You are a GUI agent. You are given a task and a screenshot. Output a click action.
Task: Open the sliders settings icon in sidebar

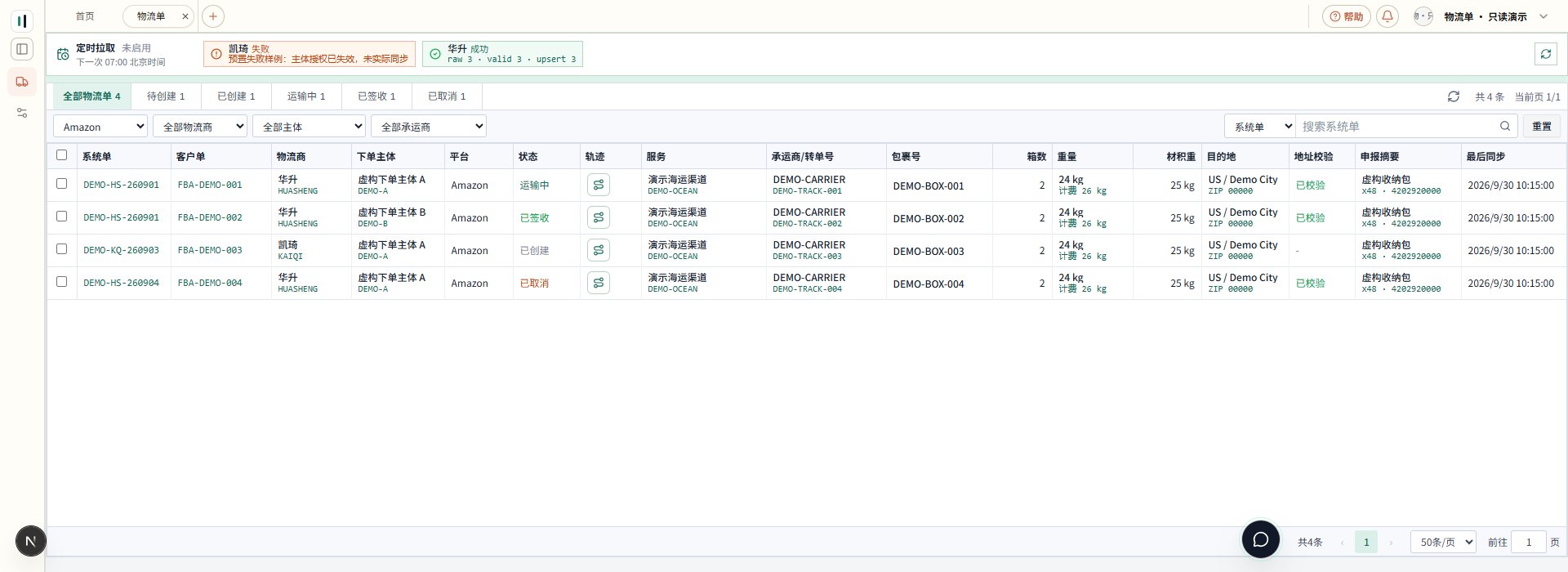click(22, 113)
